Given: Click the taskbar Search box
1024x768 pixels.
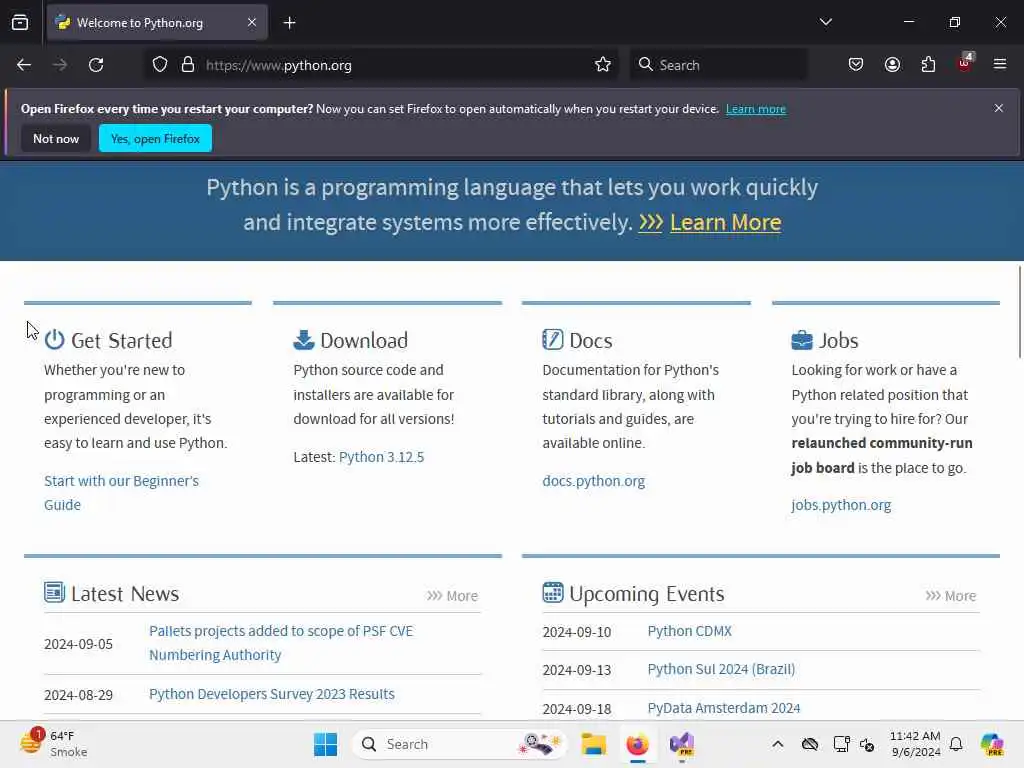Looking at the screenshot, I should click(460, 744).
